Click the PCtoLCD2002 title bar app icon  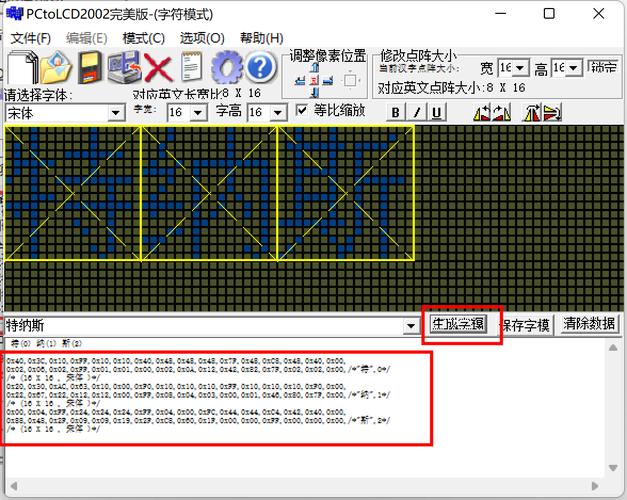pyautogui.click(x=15, y=14)
